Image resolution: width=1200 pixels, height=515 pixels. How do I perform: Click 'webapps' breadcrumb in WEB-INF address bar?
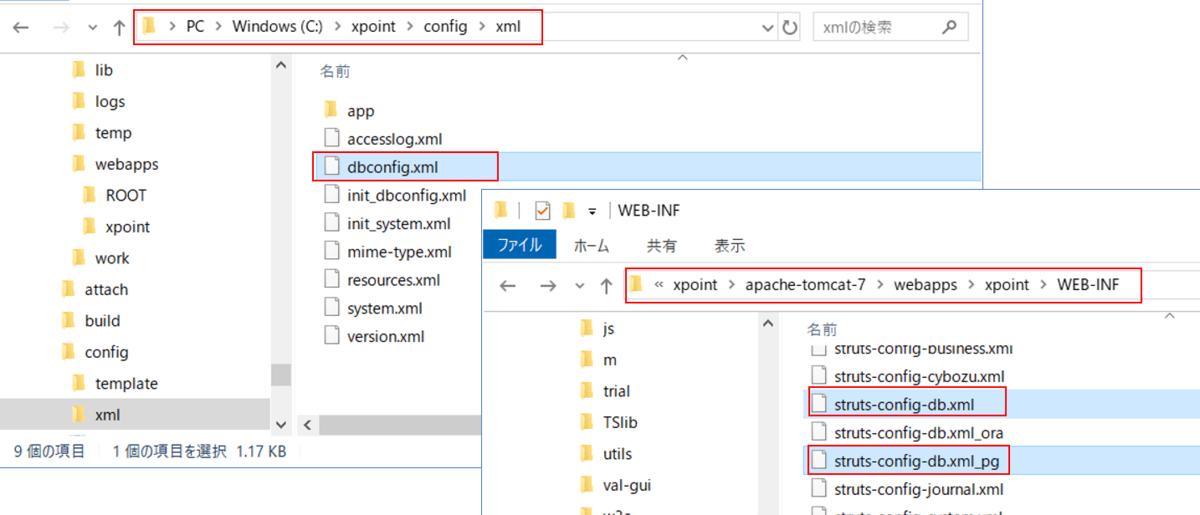click(x=926, y=285)
